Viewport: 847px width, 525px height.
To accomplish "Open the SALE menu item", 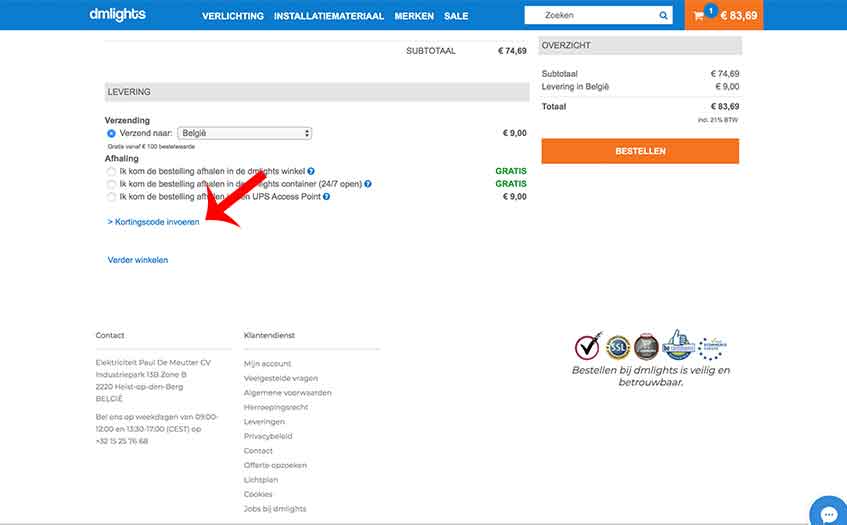I will pos(456,16).
